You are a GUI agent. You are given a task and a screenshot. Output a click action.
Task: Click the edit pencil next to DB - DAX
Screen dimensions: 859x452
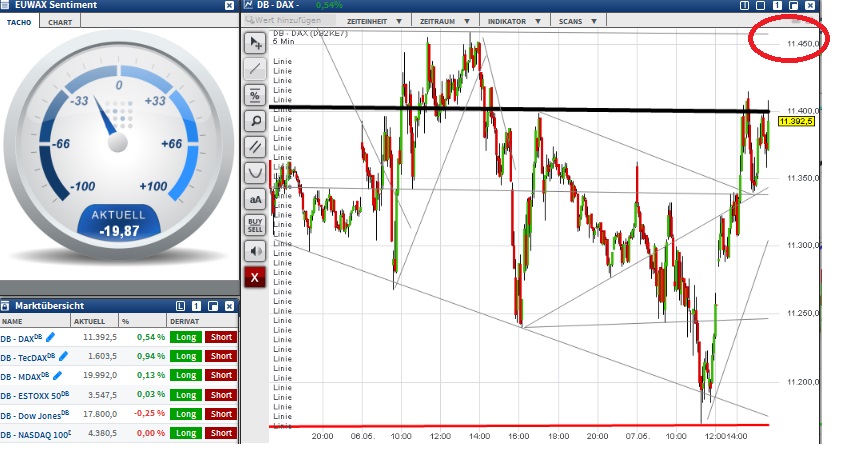click(x=51, y=337)
